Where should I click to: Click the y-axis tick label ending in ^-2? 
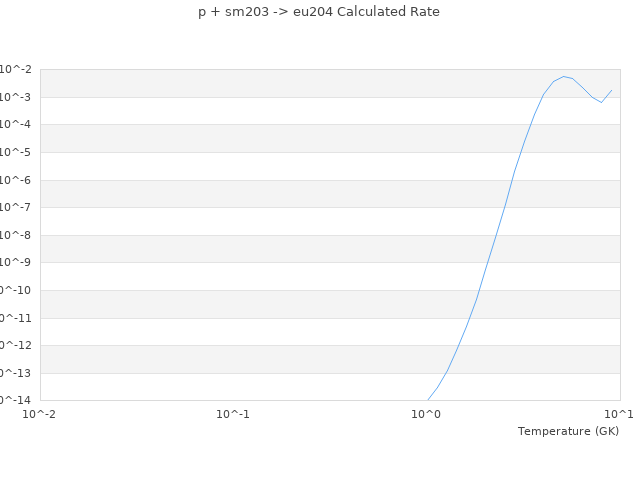[16, 69]
